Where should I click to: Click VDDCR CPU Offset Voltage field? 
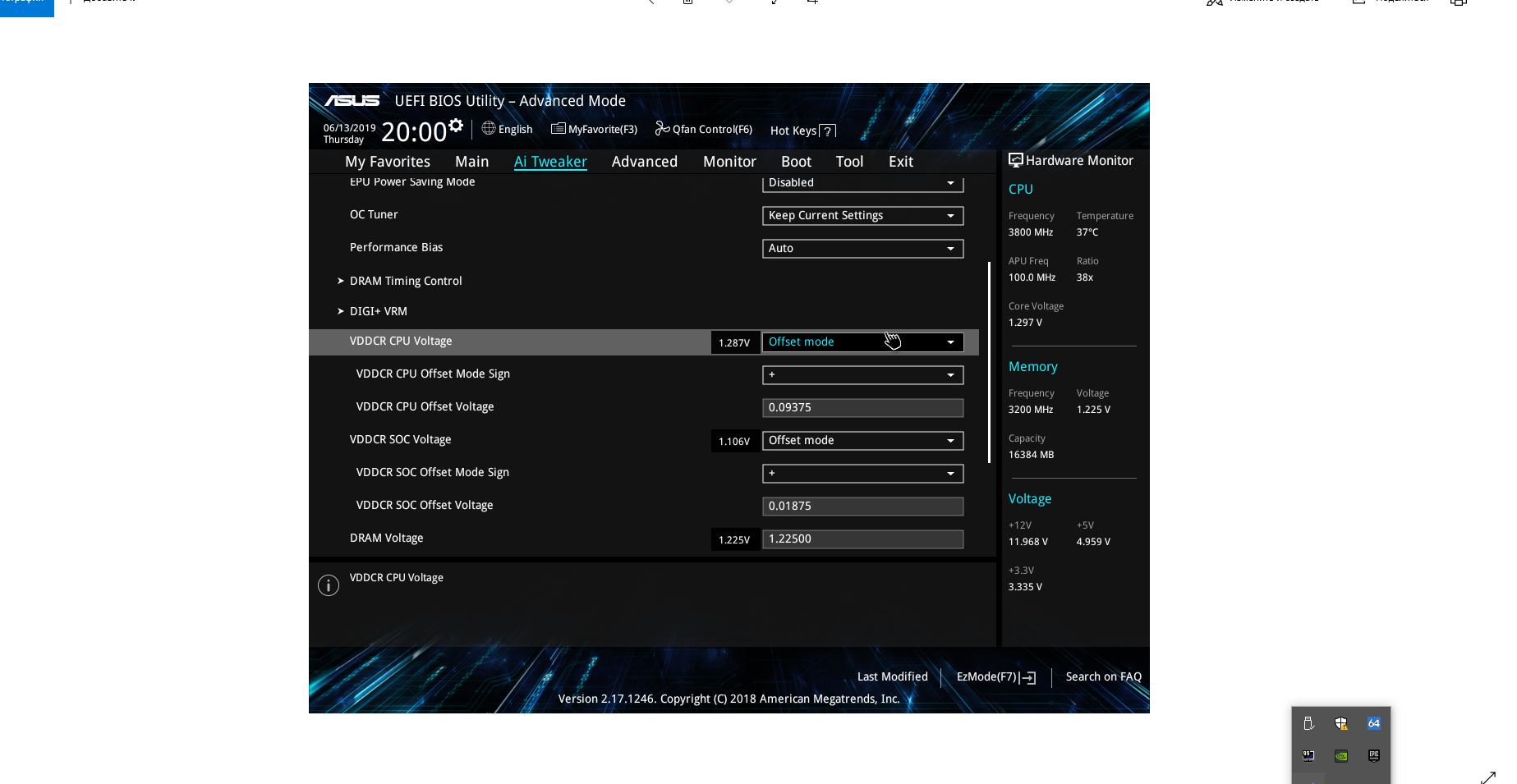click(x=863, y=408)
